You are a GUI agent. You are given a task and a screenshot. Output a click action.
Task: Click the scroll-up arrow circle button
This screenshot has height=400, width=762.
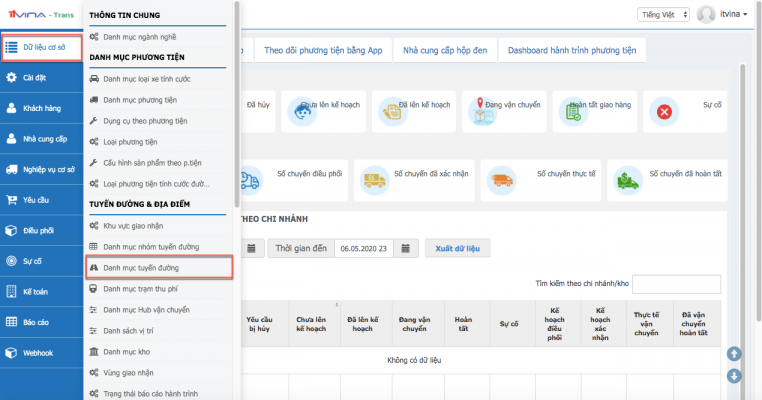point(734,354)
